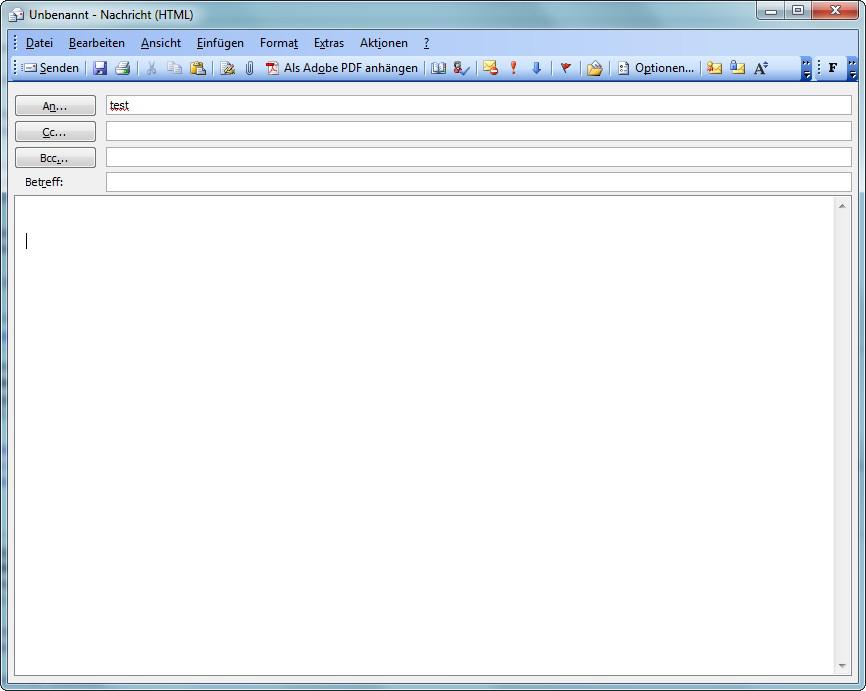Open the Extras menu
The width and height of the screenshot is (866, 691).
point(329,43)
